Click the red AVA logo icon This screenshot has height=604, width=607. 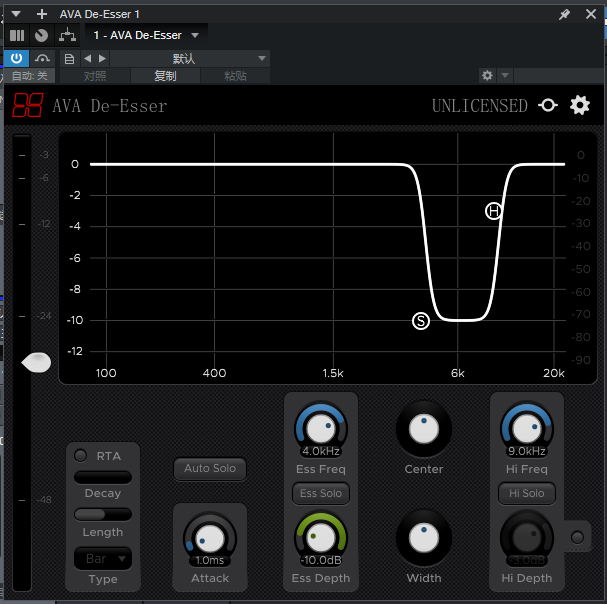[x=28, y=105]
